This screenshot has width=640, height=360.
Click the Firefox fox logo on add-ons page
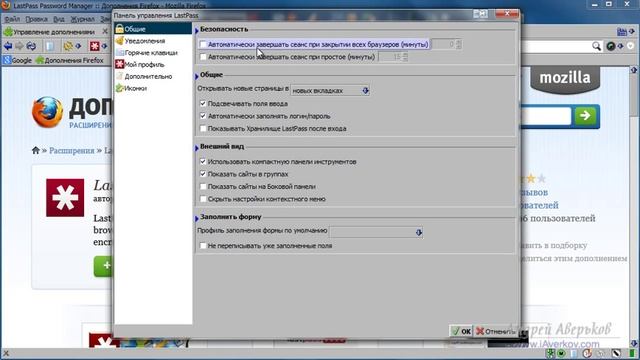48,112
